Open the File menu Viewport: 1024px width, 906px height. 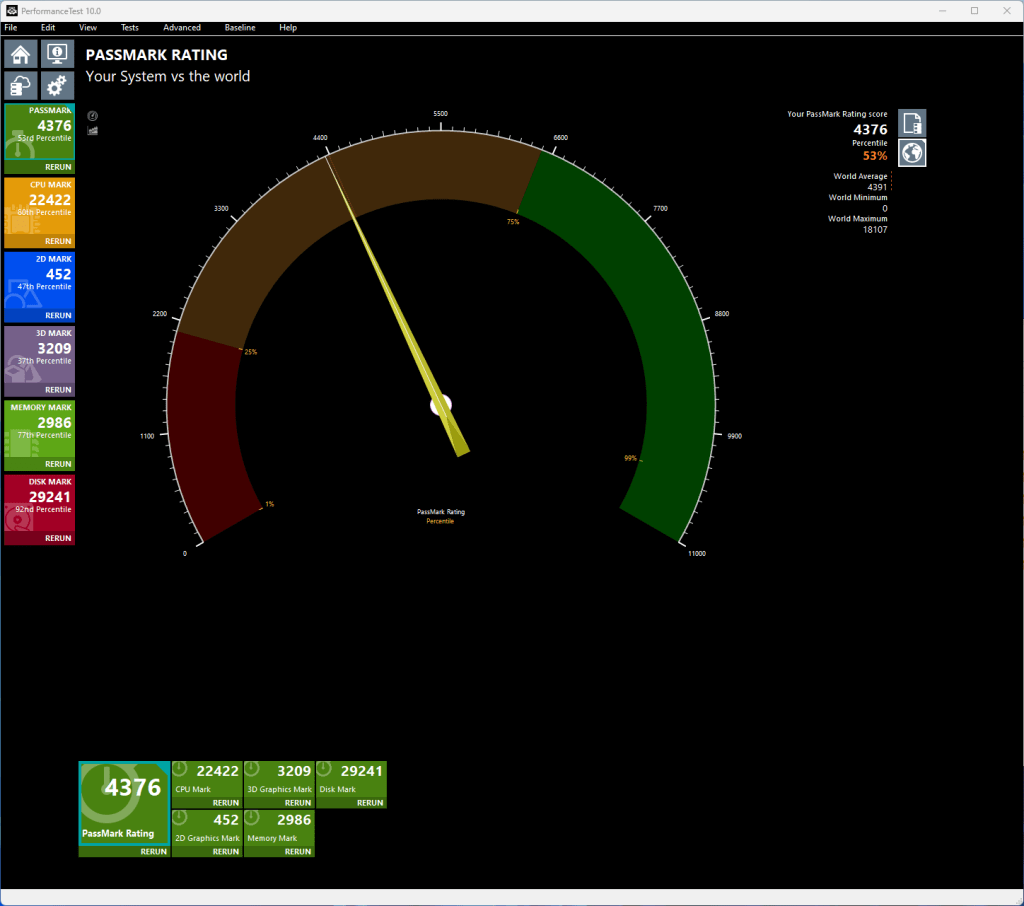pos(11,27)
